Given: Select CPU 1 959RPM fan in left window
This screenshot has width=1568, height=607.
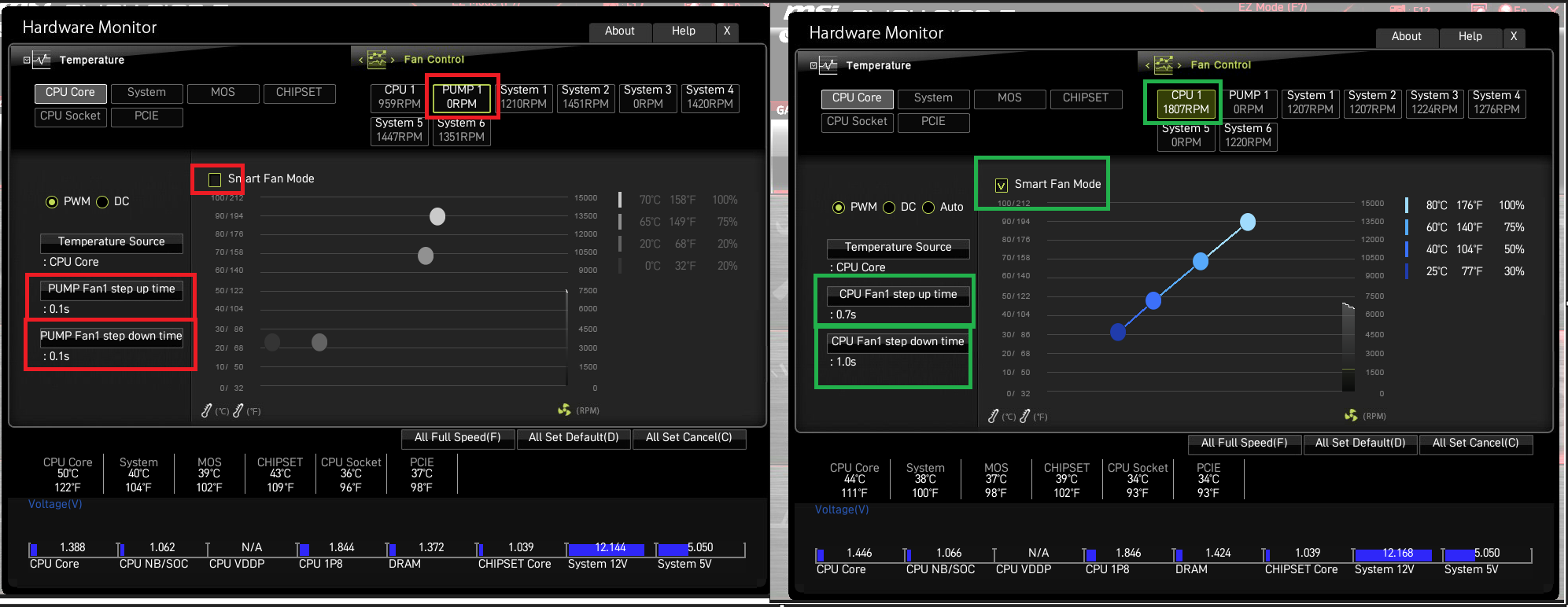Looking at the screenshot, I should coord(400,97).
